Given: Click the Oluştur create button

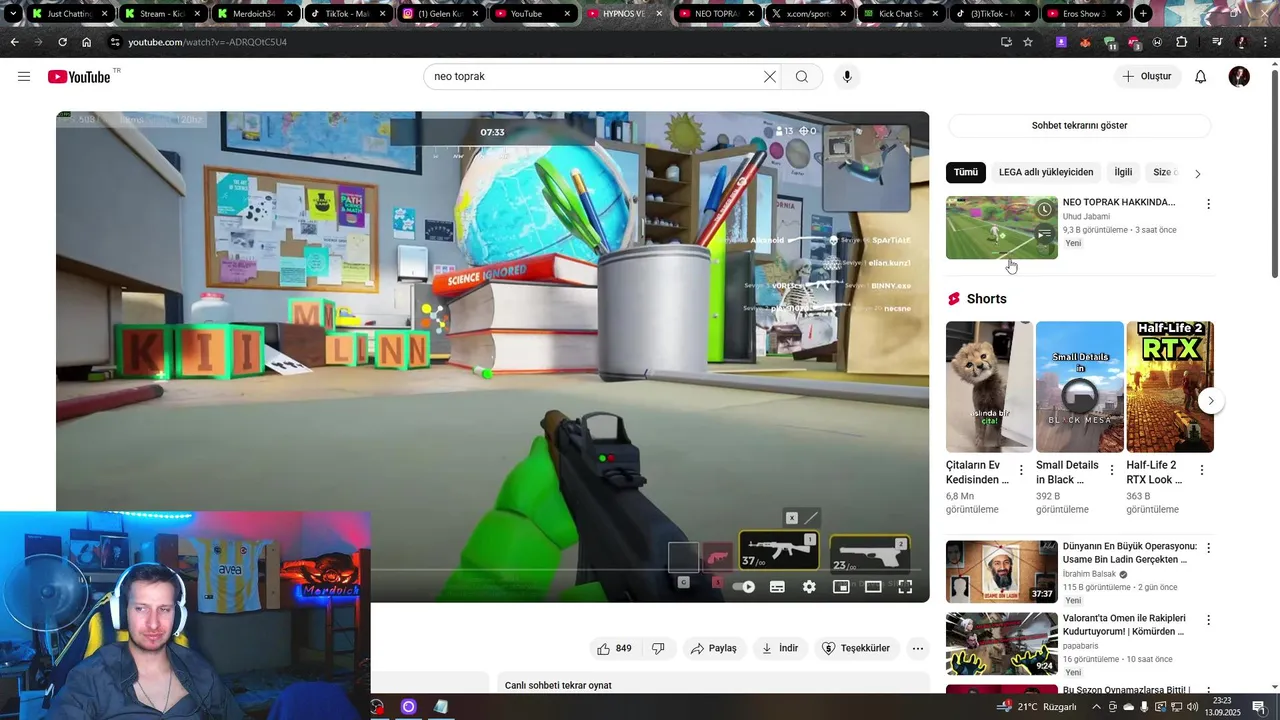Looking at the screenshot, I should click(x=1147, y=77).
